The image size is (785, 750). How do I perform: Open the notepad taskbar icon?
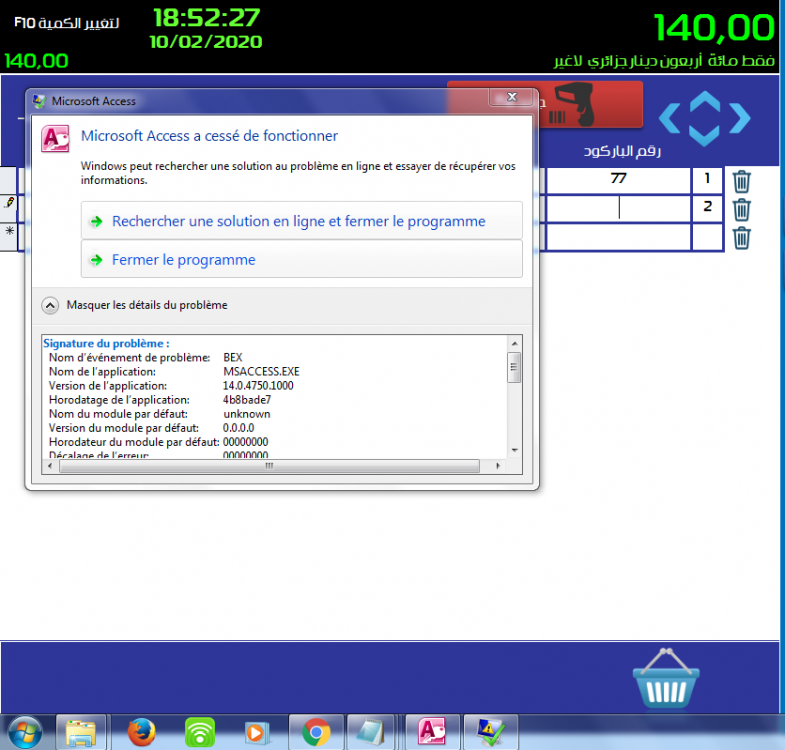point(371,732)
